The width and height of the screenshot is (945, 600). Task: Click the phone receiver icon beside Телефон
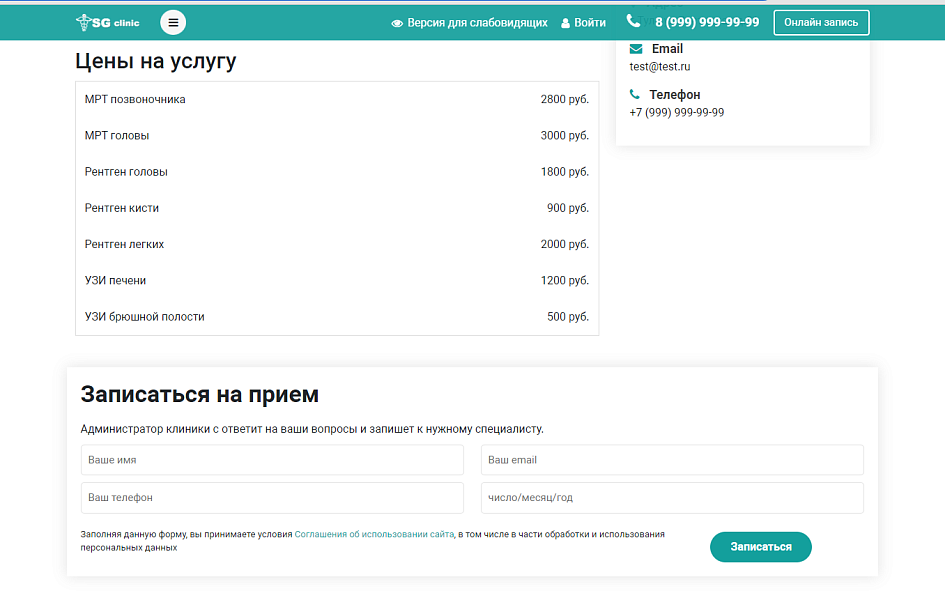[633, 94]
